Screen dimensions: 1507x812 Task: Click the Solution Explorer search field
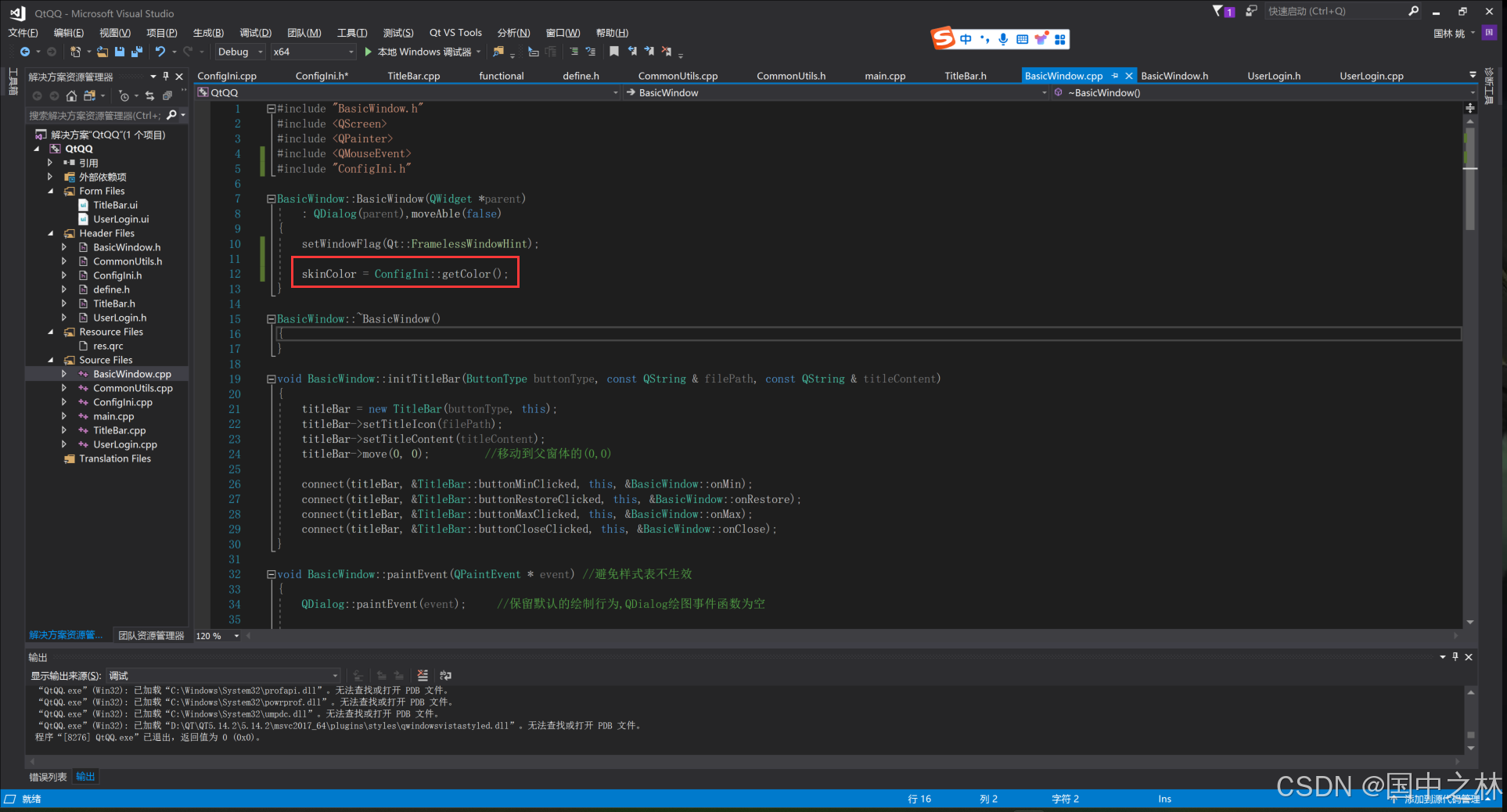[95, 115]
